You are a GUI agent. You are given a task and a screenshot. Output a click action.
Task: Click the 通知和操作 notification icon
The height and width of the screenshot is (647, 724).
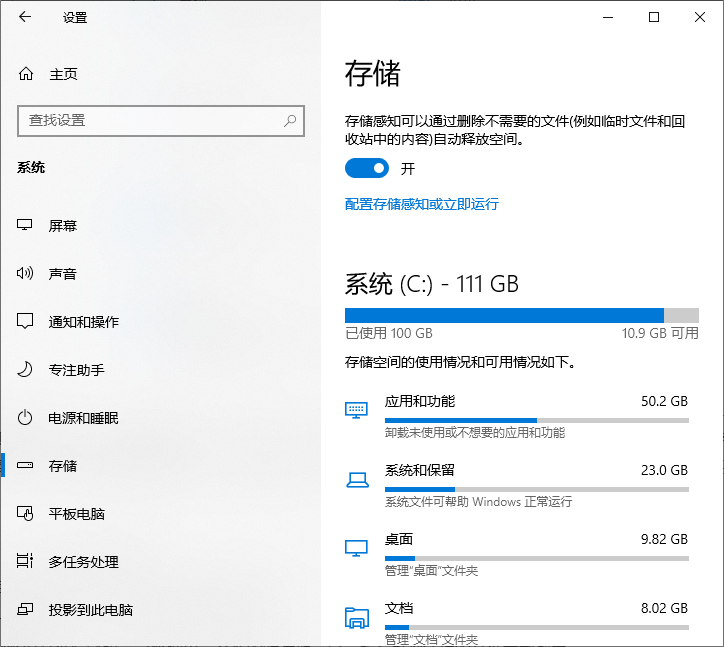(x=25, y=321)
